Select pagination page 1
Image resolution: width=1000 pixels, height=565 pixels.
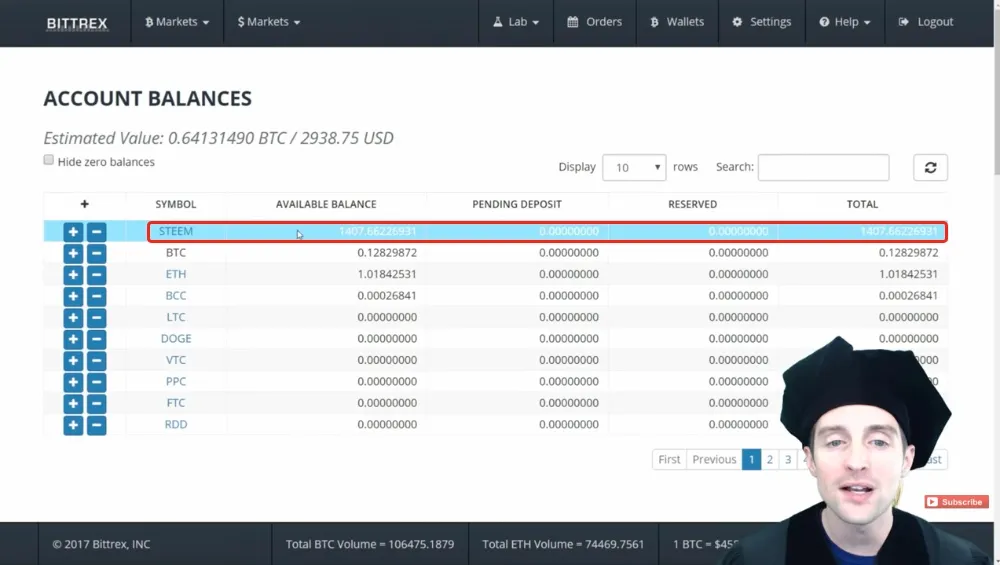pyautogui.click(x=751, y=459)
